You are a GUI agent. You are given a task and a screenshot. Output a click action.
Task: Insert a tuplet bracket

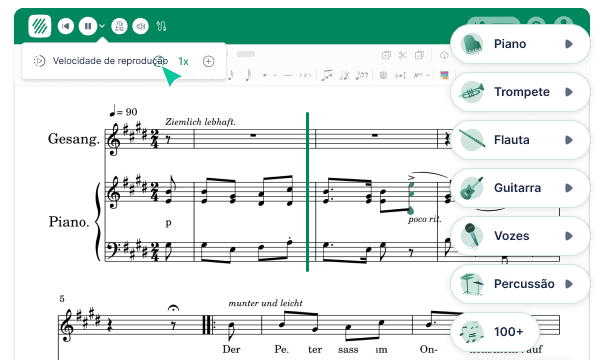click(x=305, y=75)
